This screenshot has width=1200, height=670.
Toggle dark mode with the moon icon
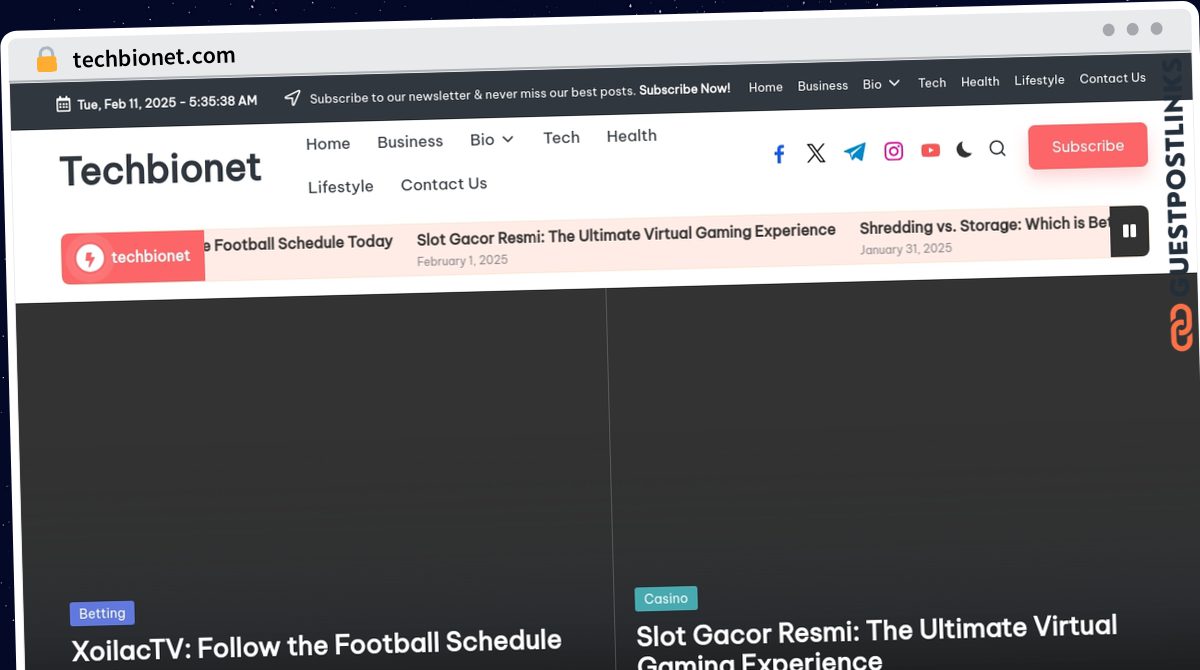click(x=964, y=150)
